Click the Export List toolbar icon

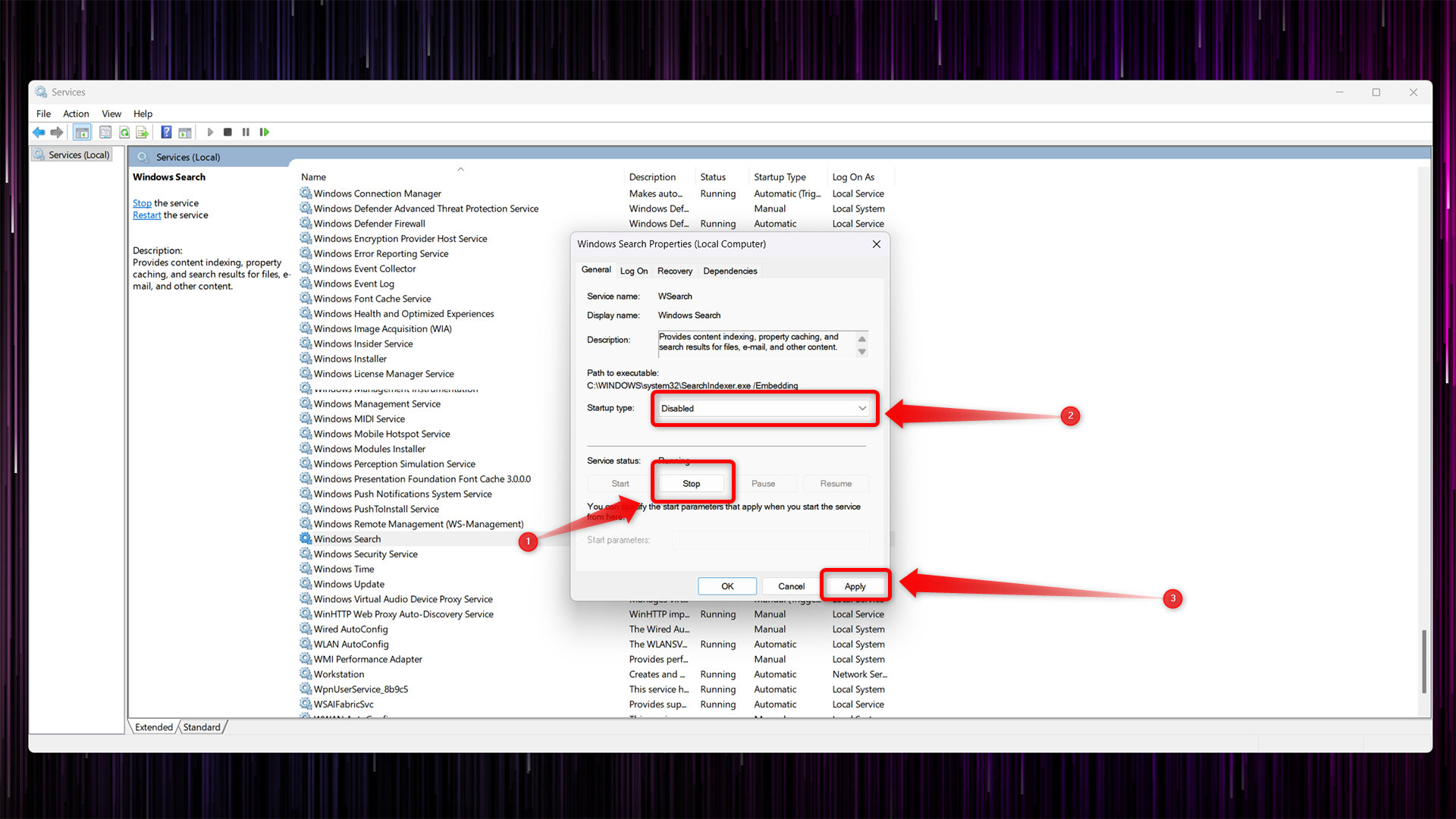click(x=143, y=132)
